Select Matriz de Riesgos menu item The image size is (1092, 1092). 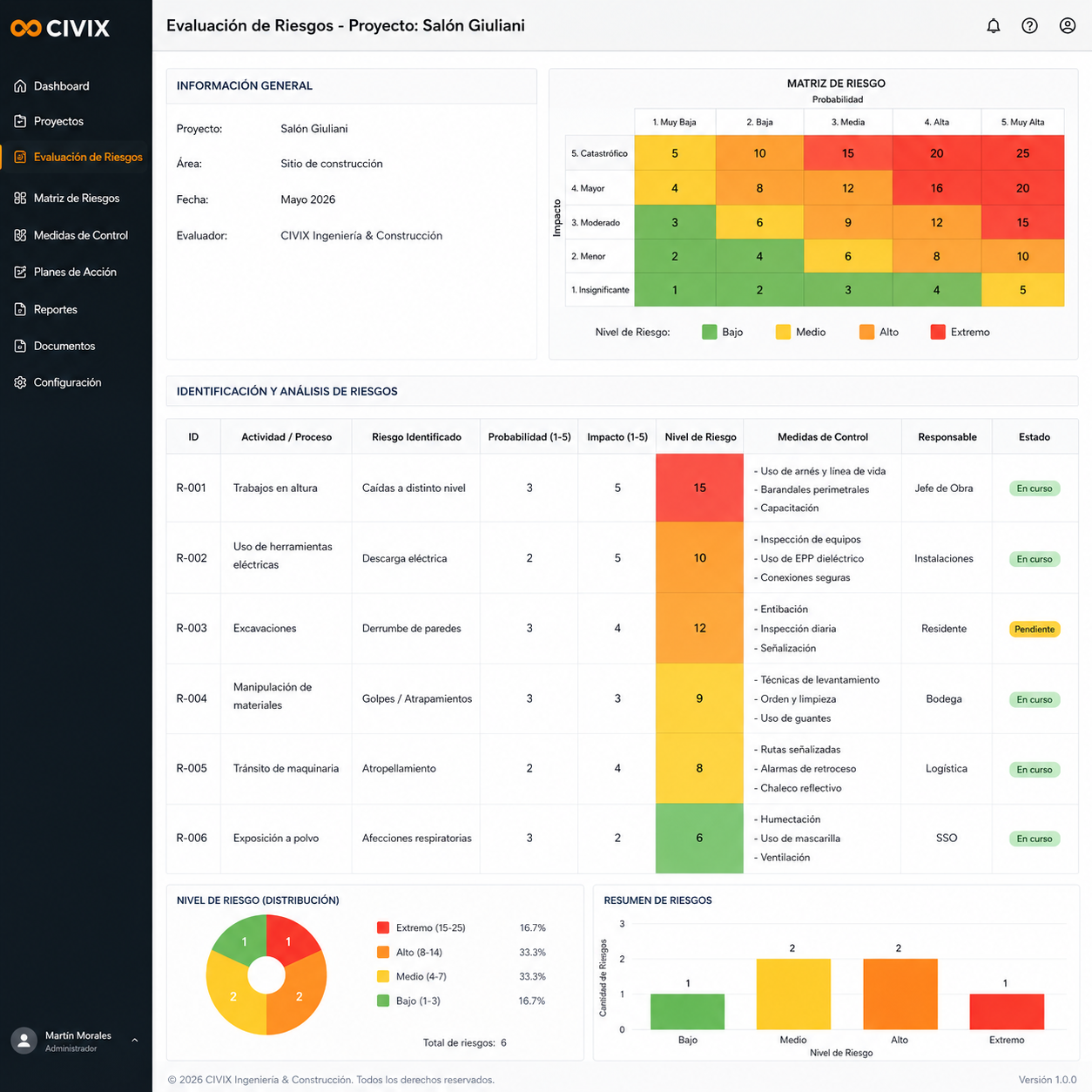(76, 198)
